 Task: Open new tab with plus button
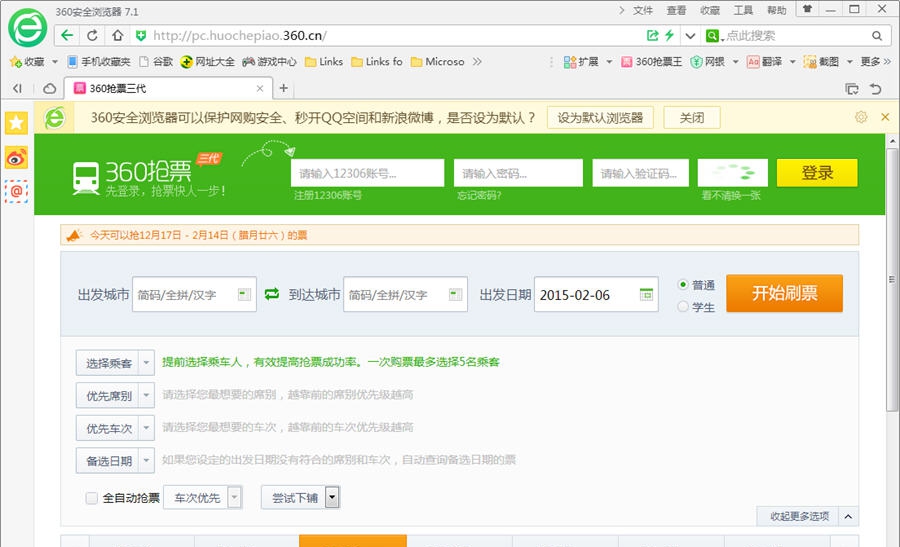(x=284, y=88)
